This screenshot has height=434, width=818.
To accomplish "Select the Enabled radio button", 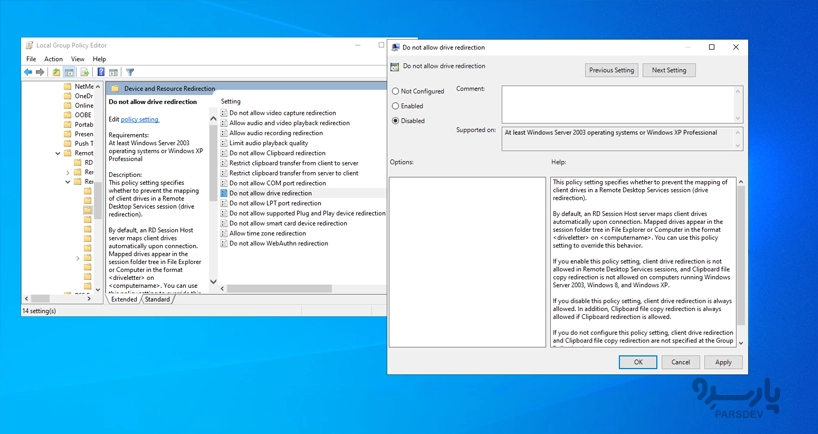I will click(x=395, y=106).
